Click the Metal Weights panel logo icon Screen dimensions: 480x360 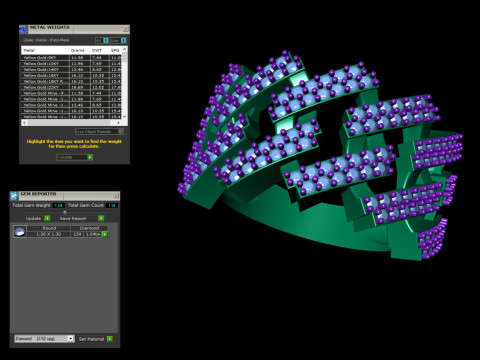coord(23,29)
